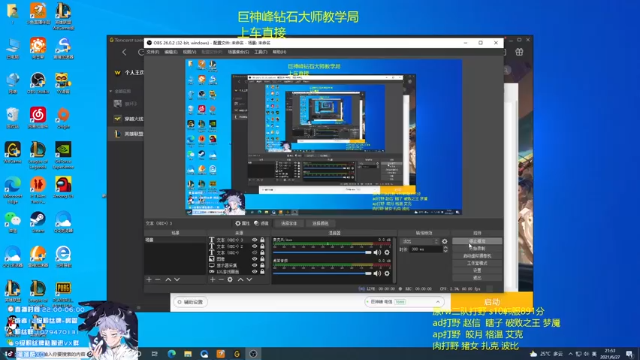Toggle visibility of the last source row
This screenshot has height=360, width=640.
[255, 272]
